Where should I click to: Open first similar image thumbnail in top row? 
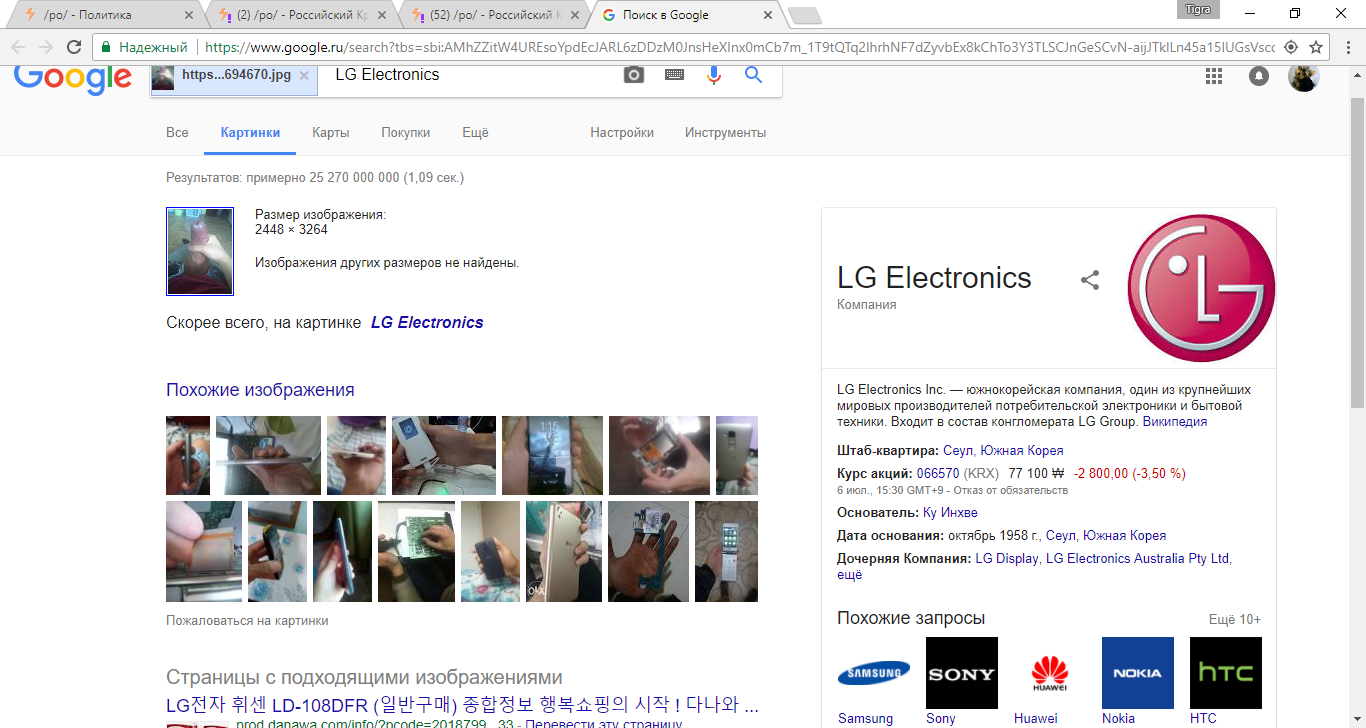188,455
